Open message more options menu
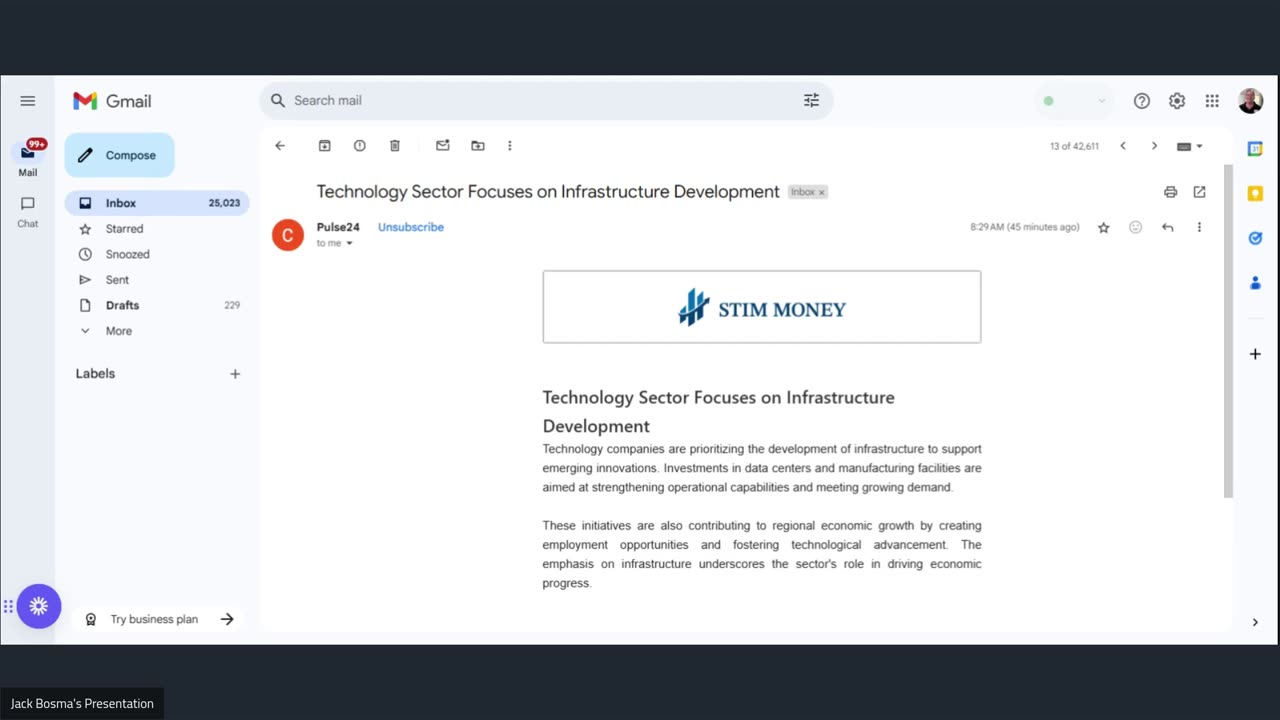Screen dimensions: 1280x720 [x=1199, y=228]
